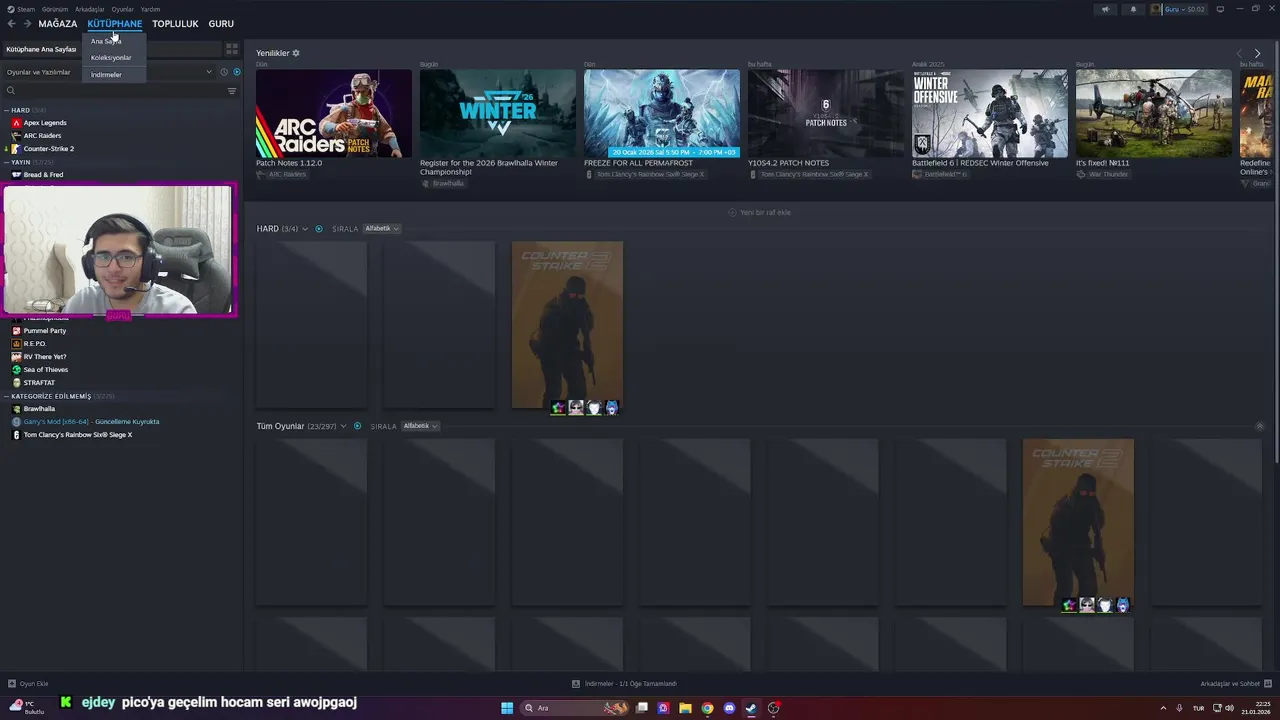Go to the MAĞAZA tab
Image resolution: width=1280 pixels, height=720 pixels.
(x=58, y=23)
